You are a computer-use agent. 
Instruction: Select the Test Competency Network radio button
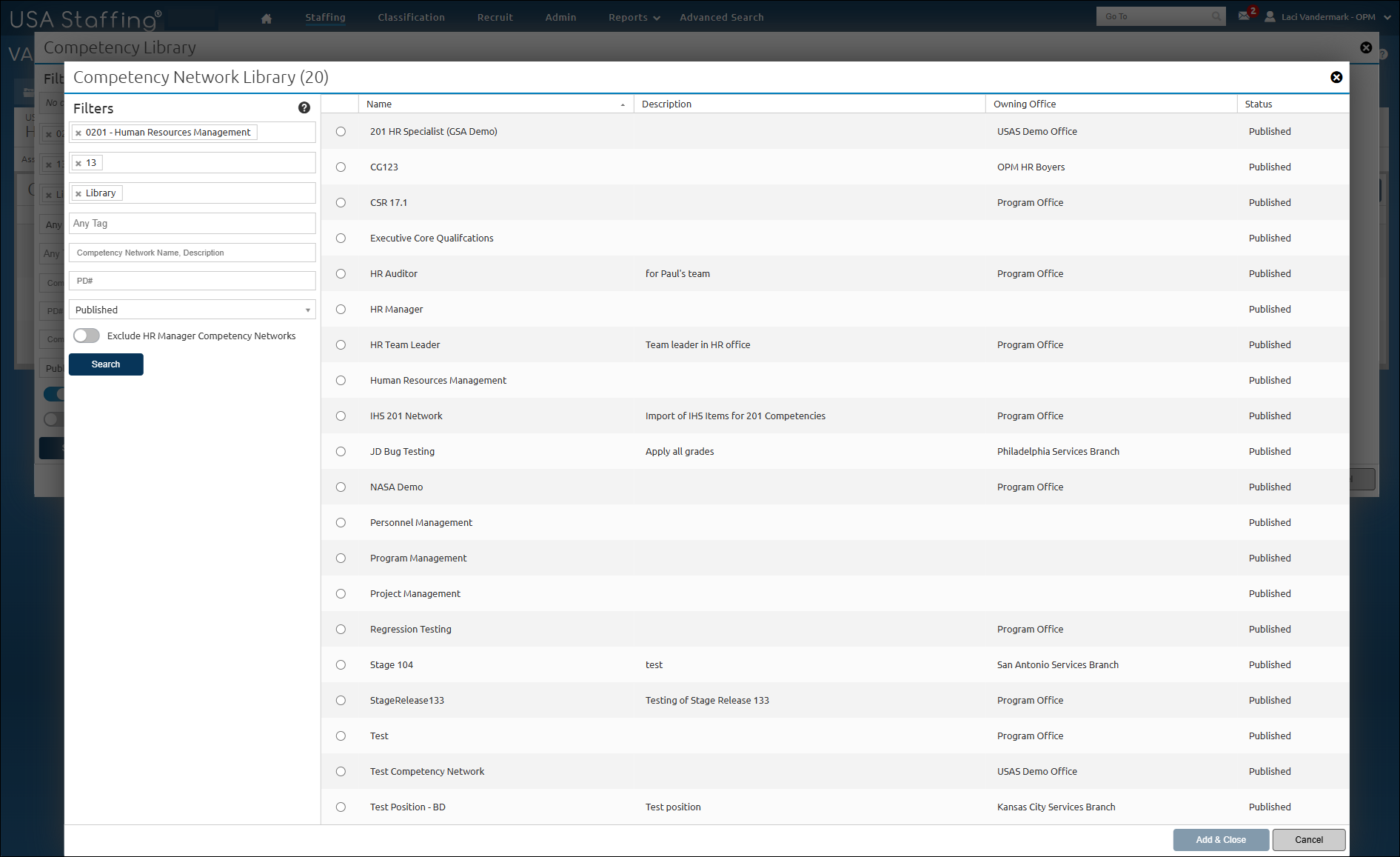[x=341, y=771]
